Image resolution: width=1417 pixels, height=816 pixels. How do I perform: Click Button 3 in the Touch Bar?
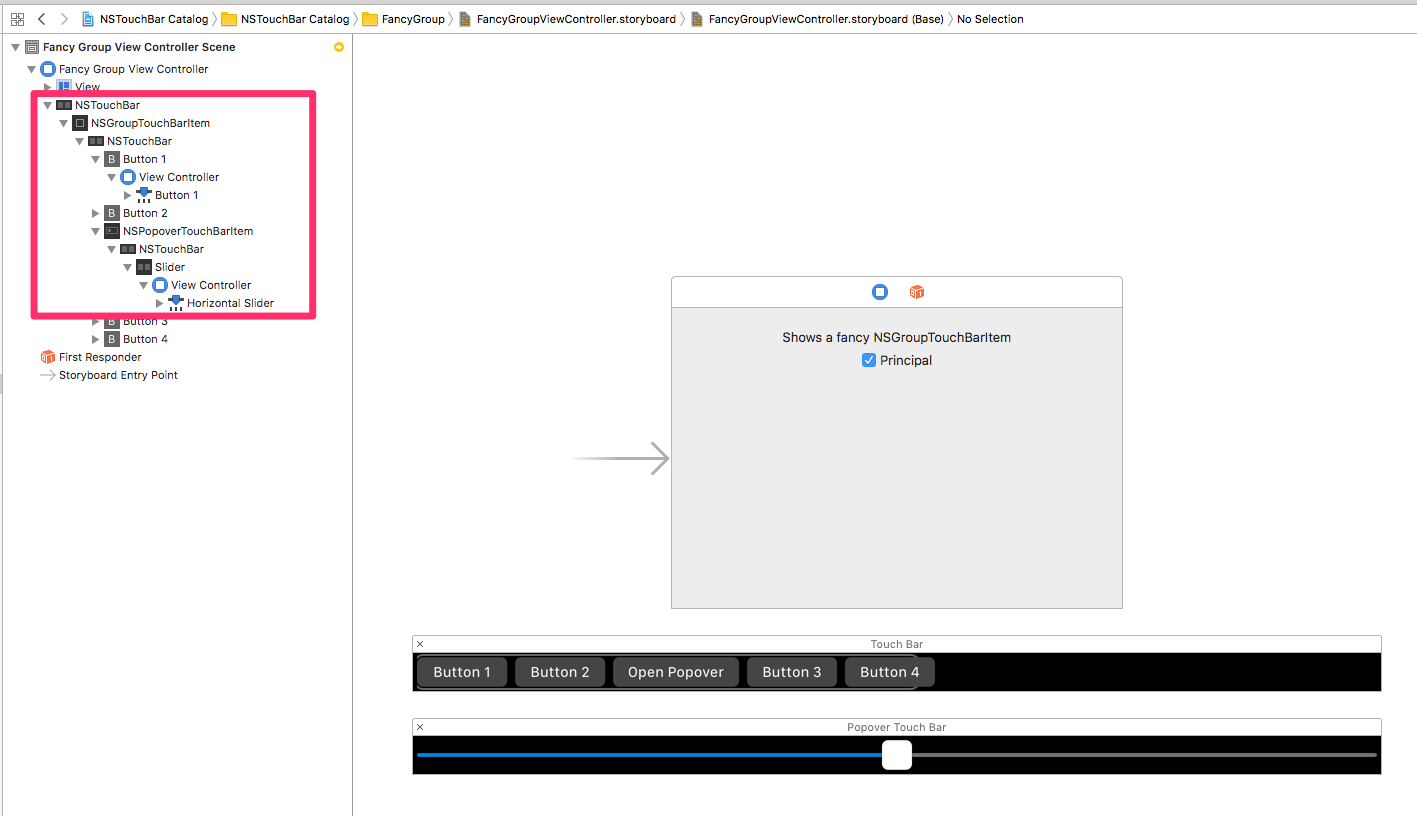point(791,672)
